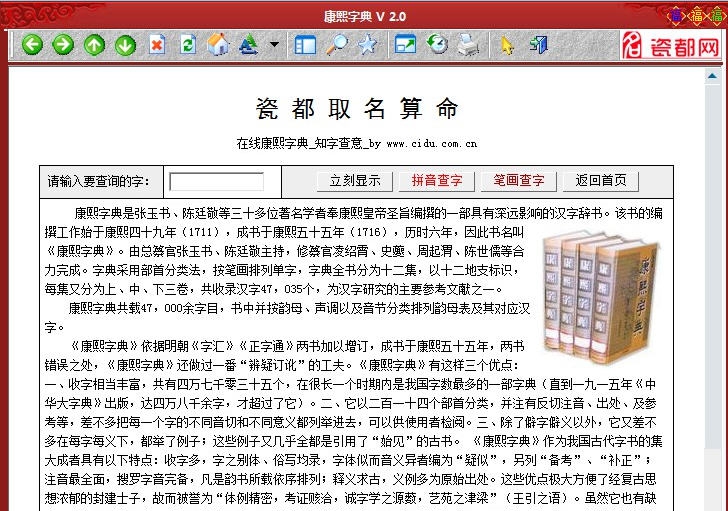728x511 pixels.
Task: Click the 康熙字典 V 2.0 title text
Action: click(x=365, y=17)
